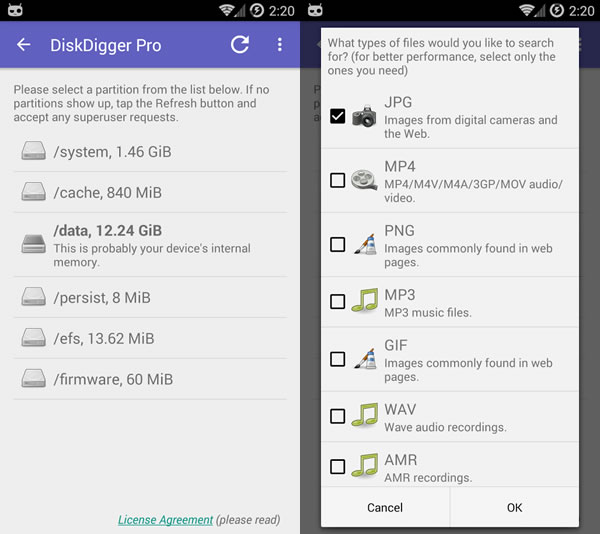Viewport: 600px width, 534px height.
Task: Choose the /cache 840 MiB partition
Action: (107, 192)
